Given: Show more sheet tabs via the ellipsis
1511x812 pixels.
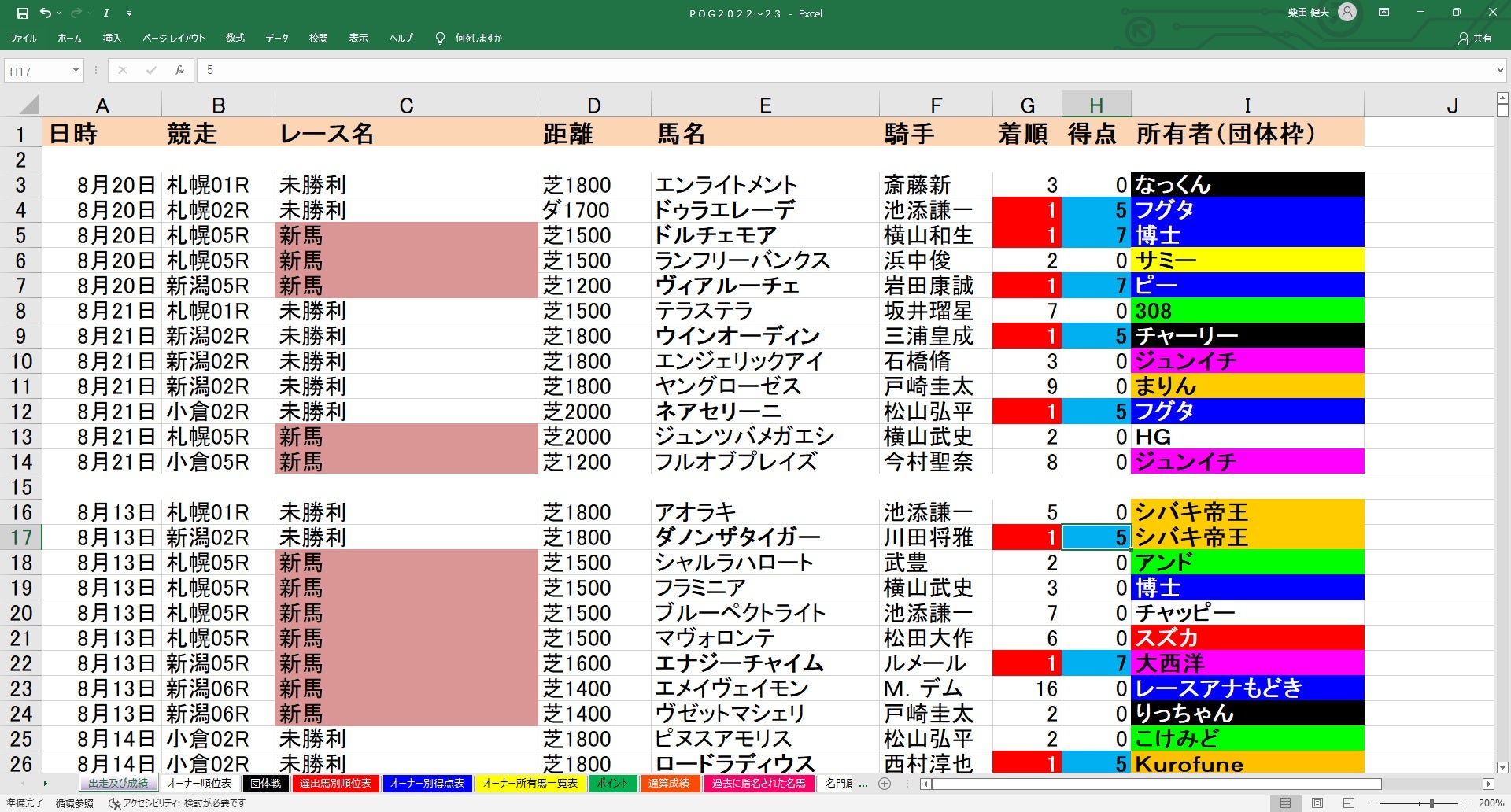Looking at the screenshot, I should click(x=863, y=784).
